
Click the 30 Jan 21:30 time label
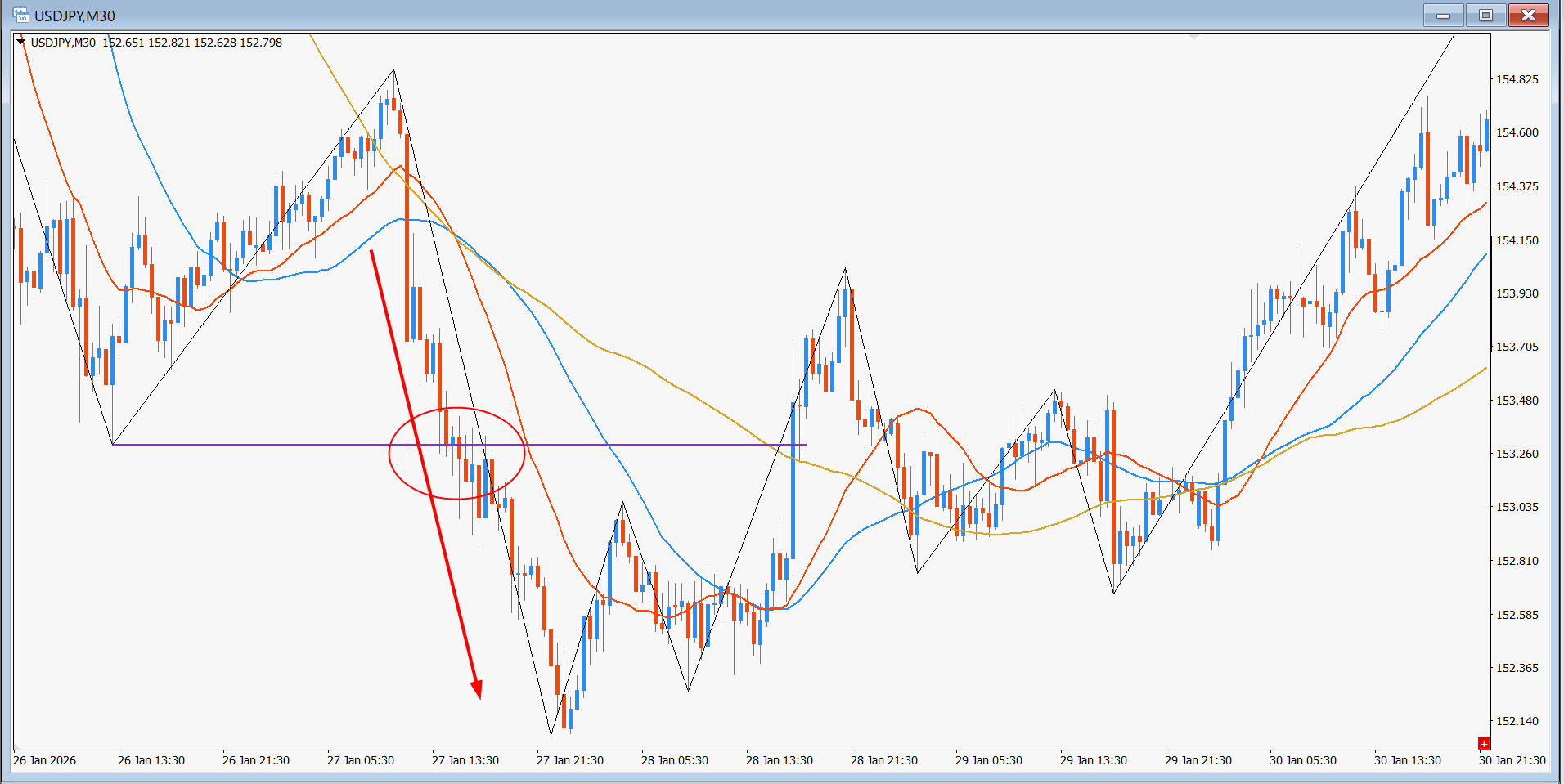(x=1512, y=760)
